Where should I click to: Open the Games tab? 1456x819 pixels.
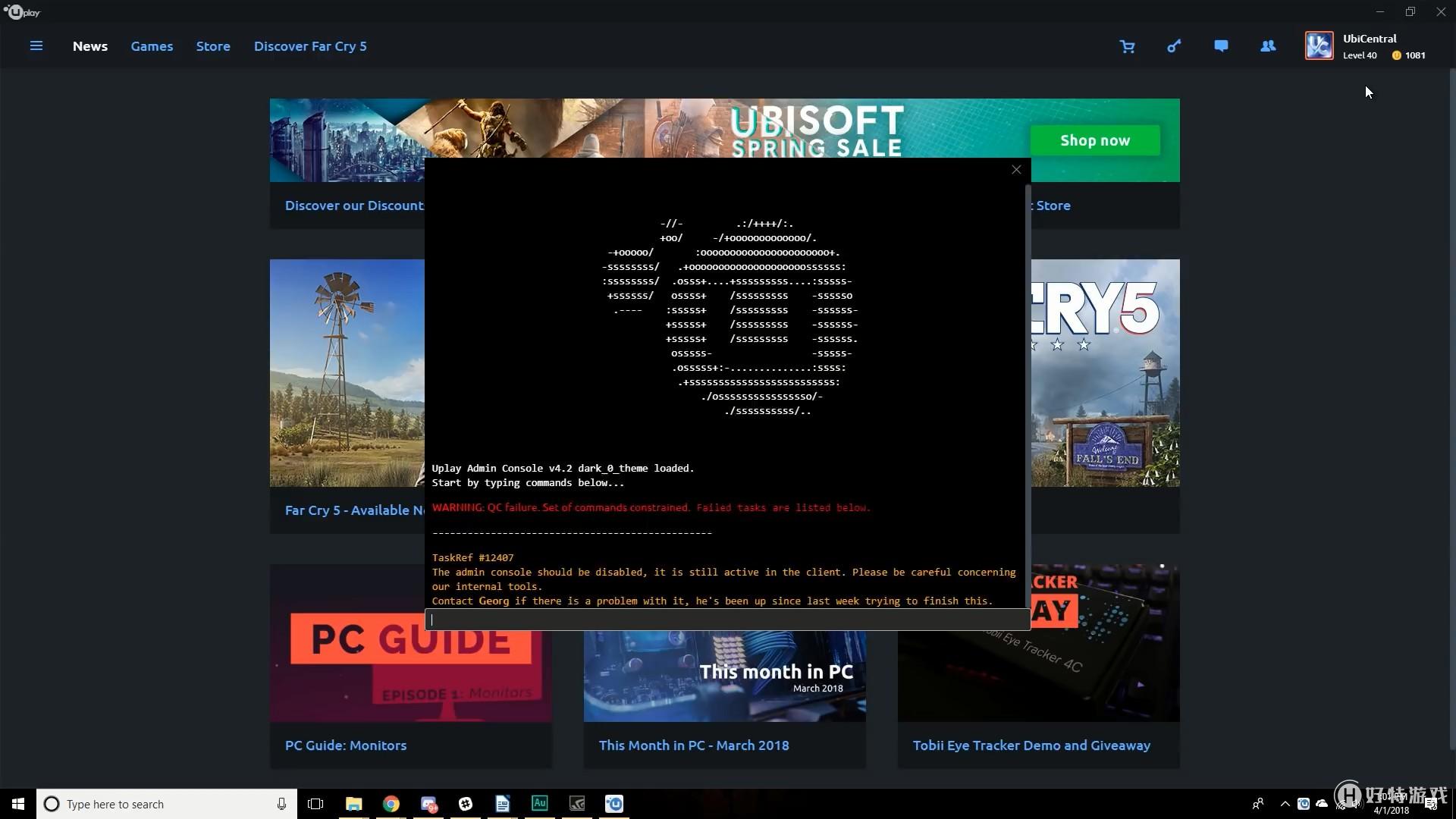coord(152,46)
